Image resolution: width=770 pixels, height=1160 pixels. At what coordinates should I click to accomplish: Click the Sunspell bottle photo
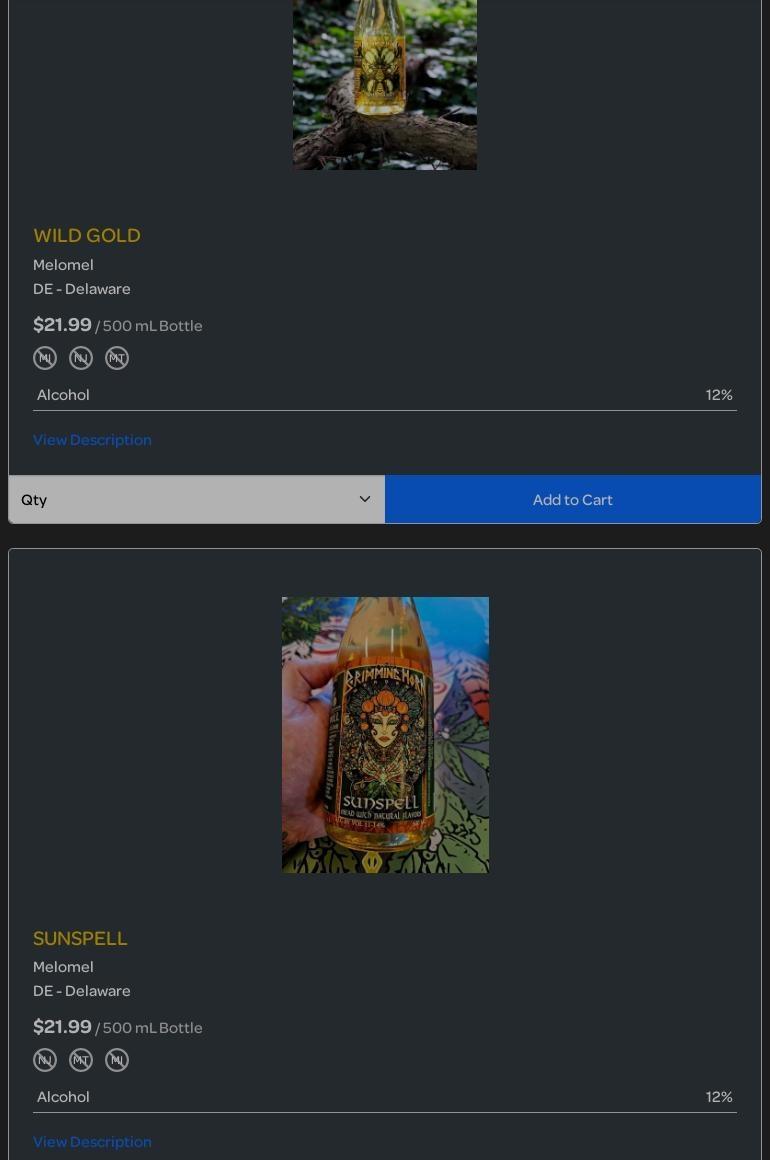click(x=385, y=735)
